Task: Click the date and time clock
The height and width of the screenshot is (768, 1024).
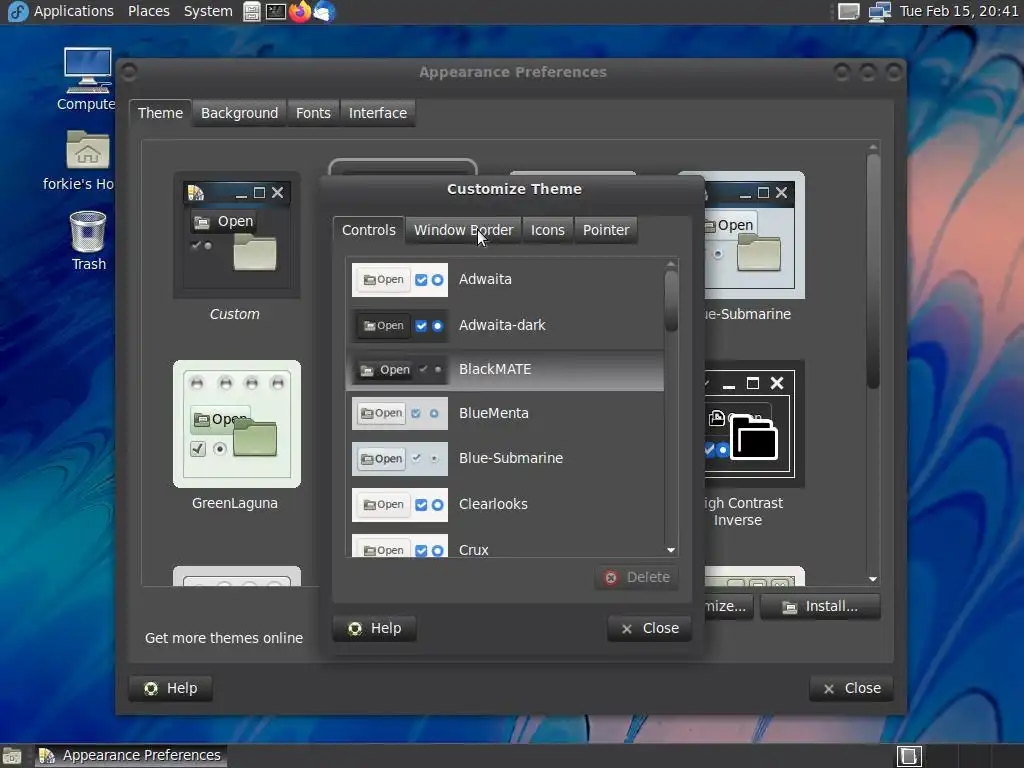Action: click(x=958, y=11)
